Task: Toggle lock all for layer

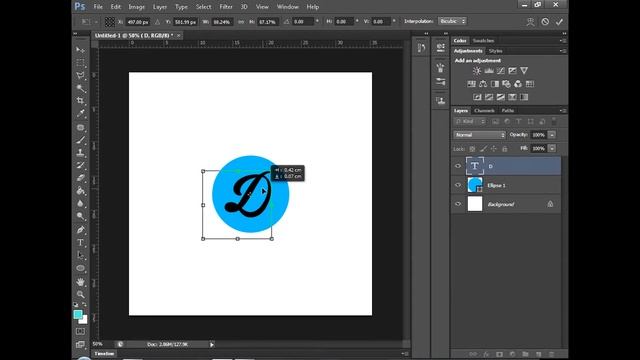Action: point(505,149)
